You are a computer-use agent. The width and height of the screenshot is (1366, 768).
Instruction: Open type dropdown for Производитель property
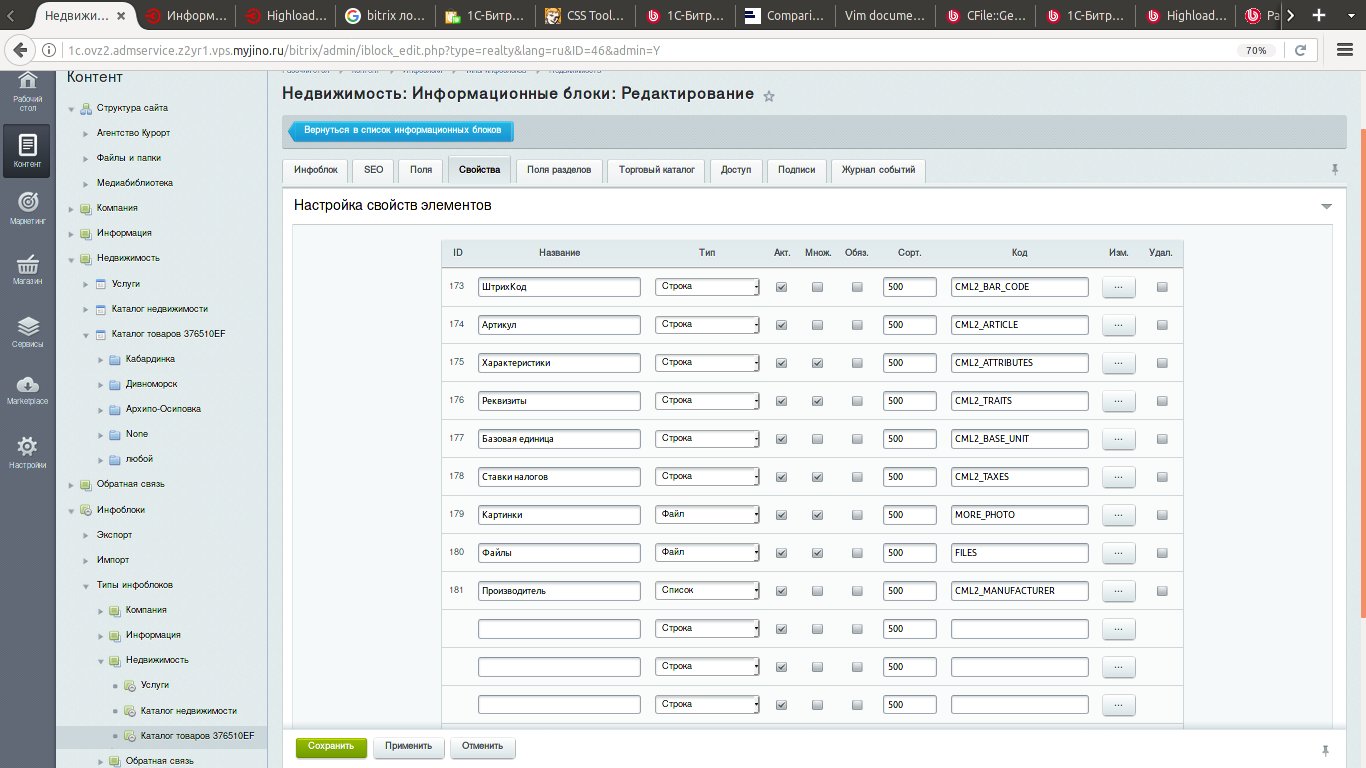pos(707,591)
